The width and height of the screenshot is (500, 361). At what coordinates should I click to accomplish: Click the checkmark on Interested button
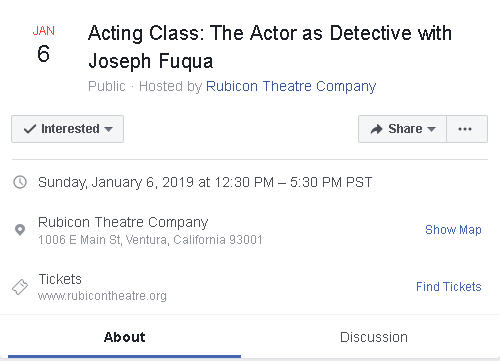pos(30,129)
